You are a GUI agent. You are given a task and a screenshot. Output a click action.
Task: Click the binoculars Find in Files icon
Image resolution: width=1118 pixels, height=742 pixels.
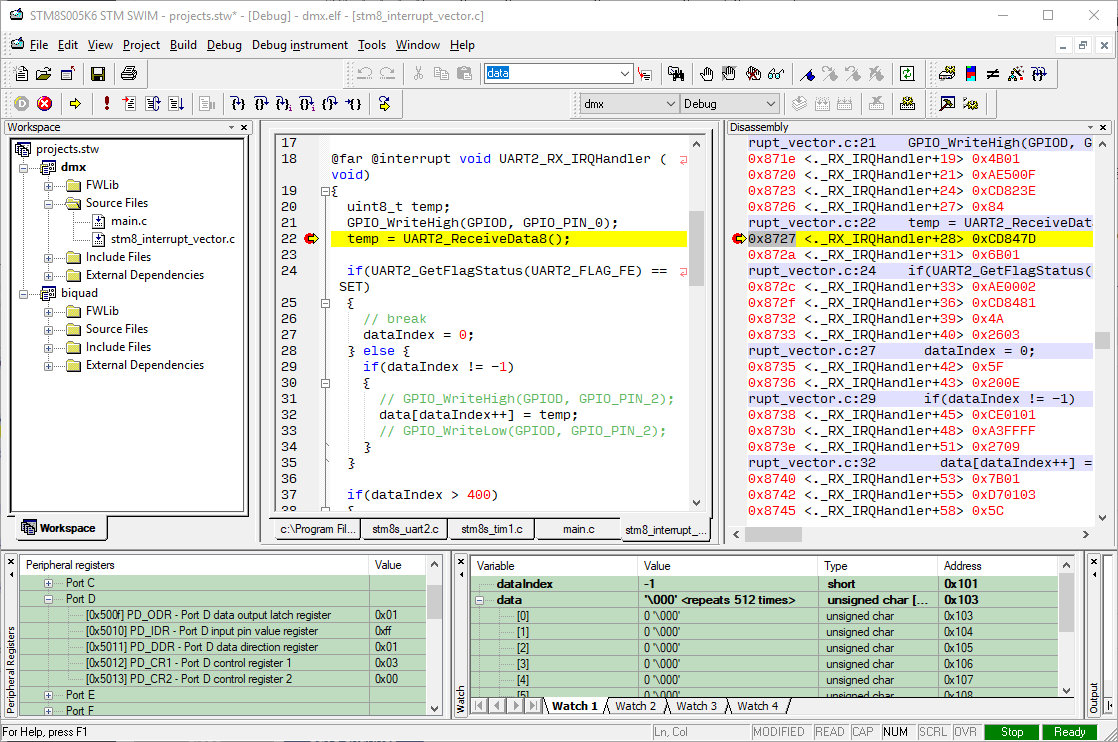click(676, 74)
